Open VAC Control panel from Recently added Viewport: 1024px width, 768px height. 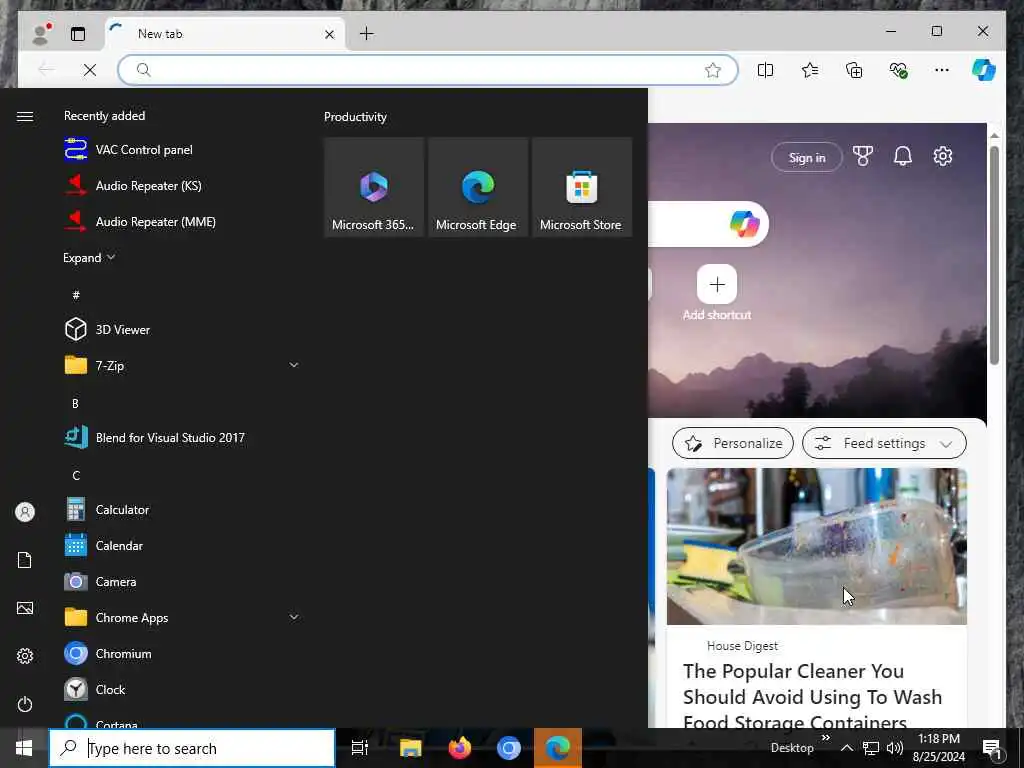click(182, 150)
